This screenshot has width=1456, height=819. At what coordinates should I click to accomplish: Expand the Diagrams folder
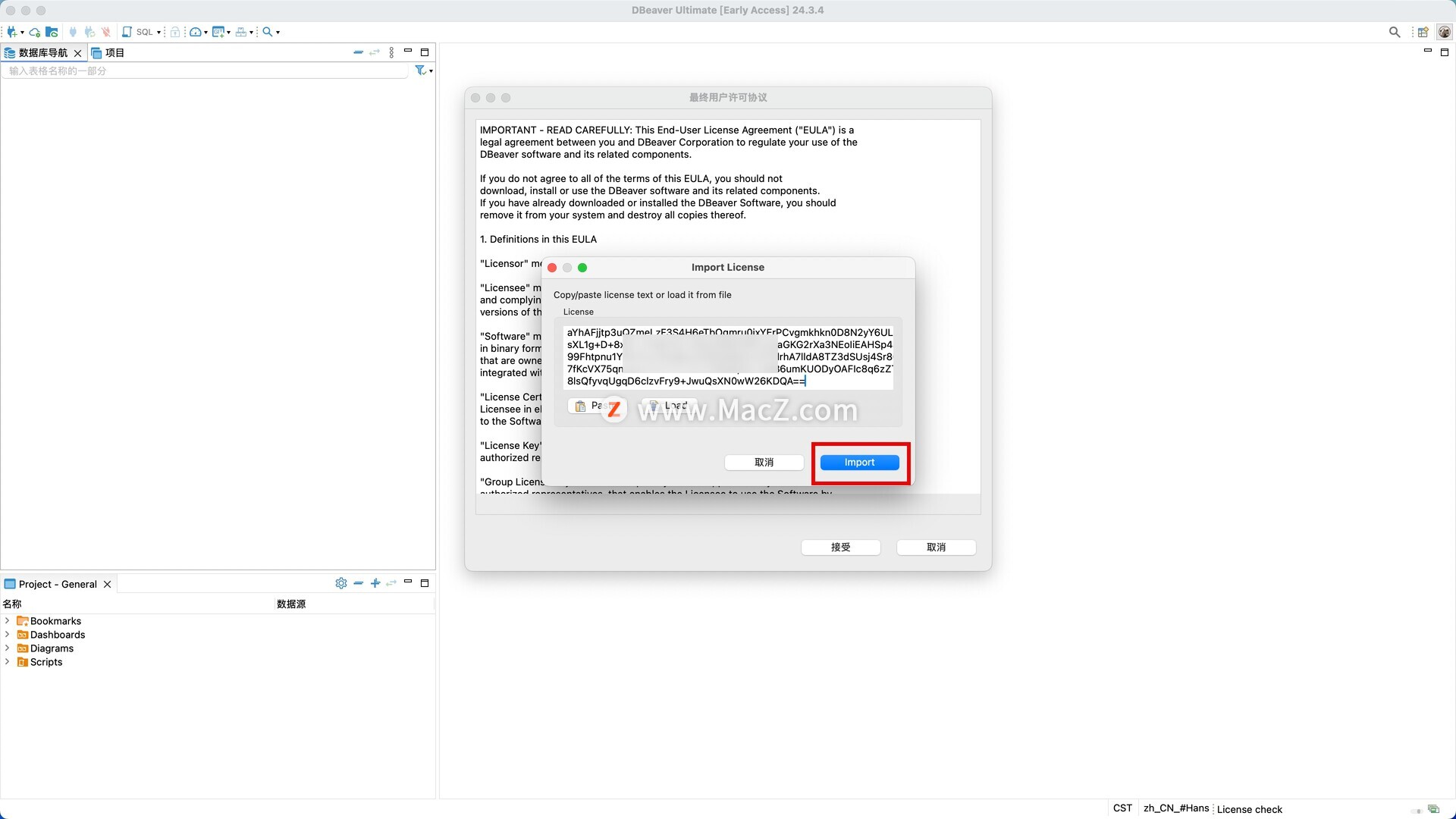point(8,648)
